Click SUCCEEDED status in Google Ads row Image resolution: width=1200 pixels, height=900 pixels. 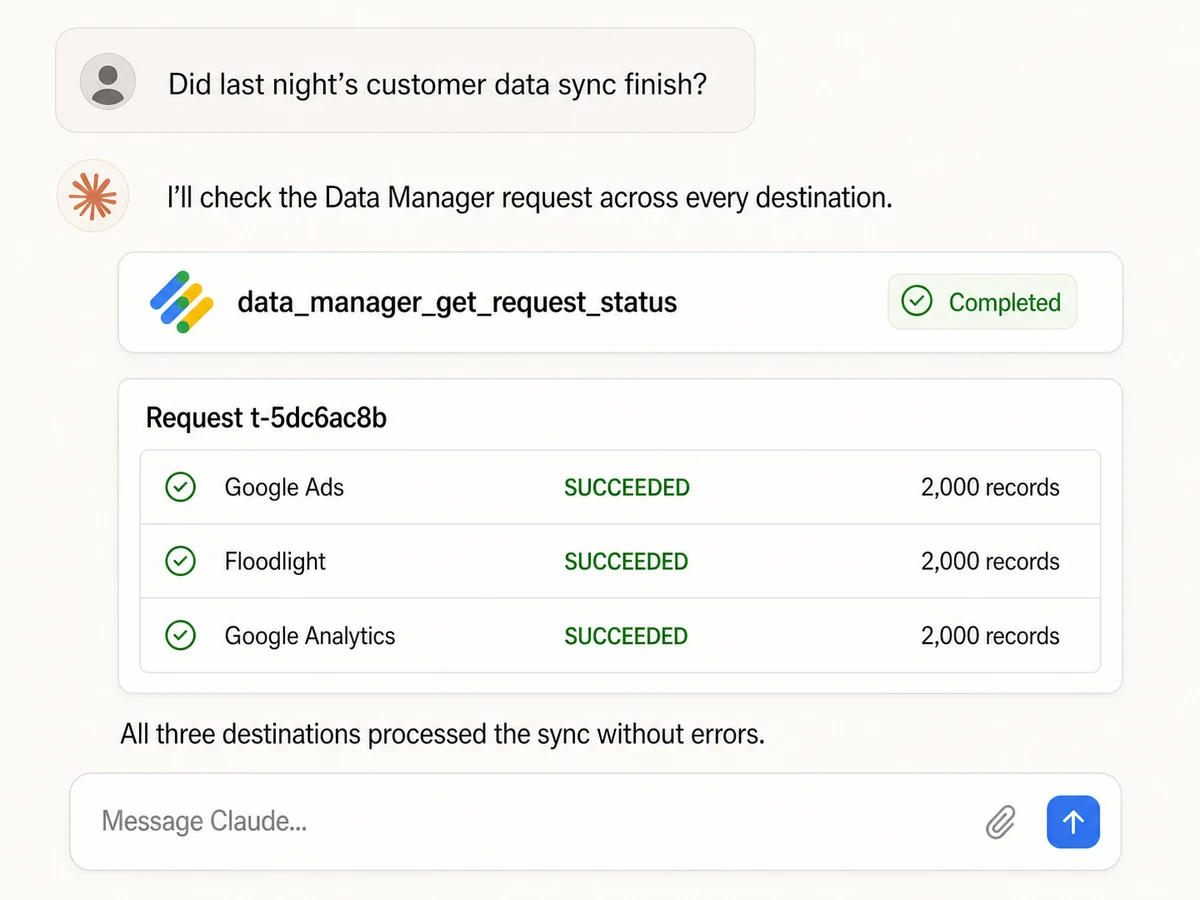627,488
